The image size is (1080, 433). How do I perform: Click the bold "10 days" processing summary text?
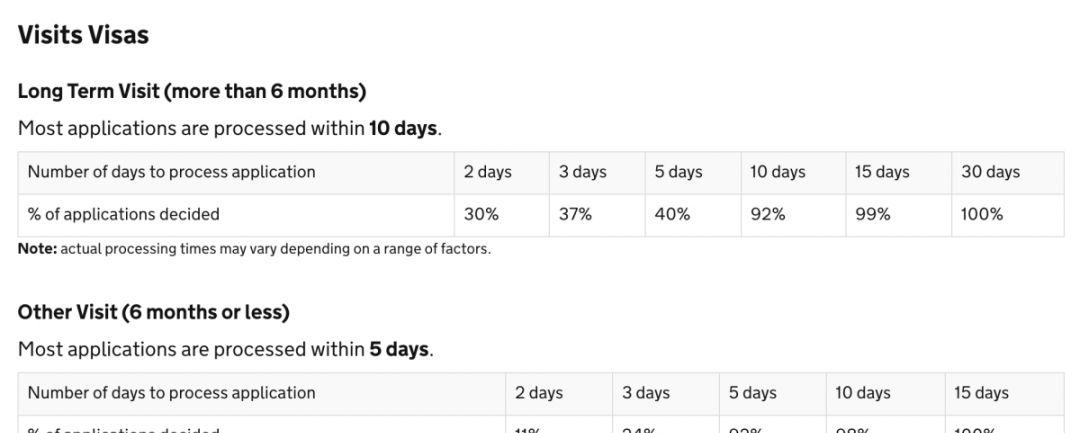pos(404,129)
